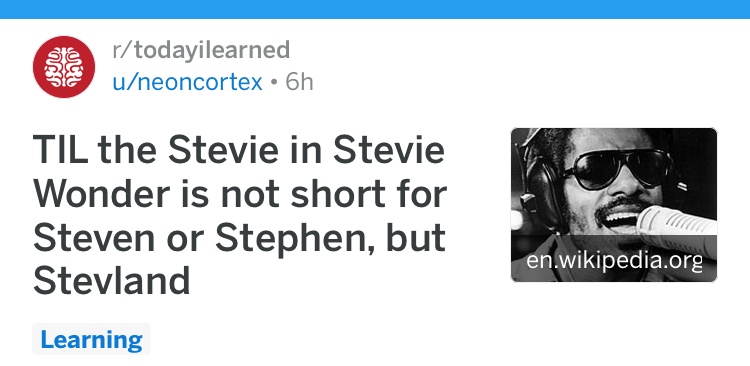The width and height of the screenshot is (750, 366).
Task: Click the dark caption band on the thumbnail
Action: pos(614,258)
